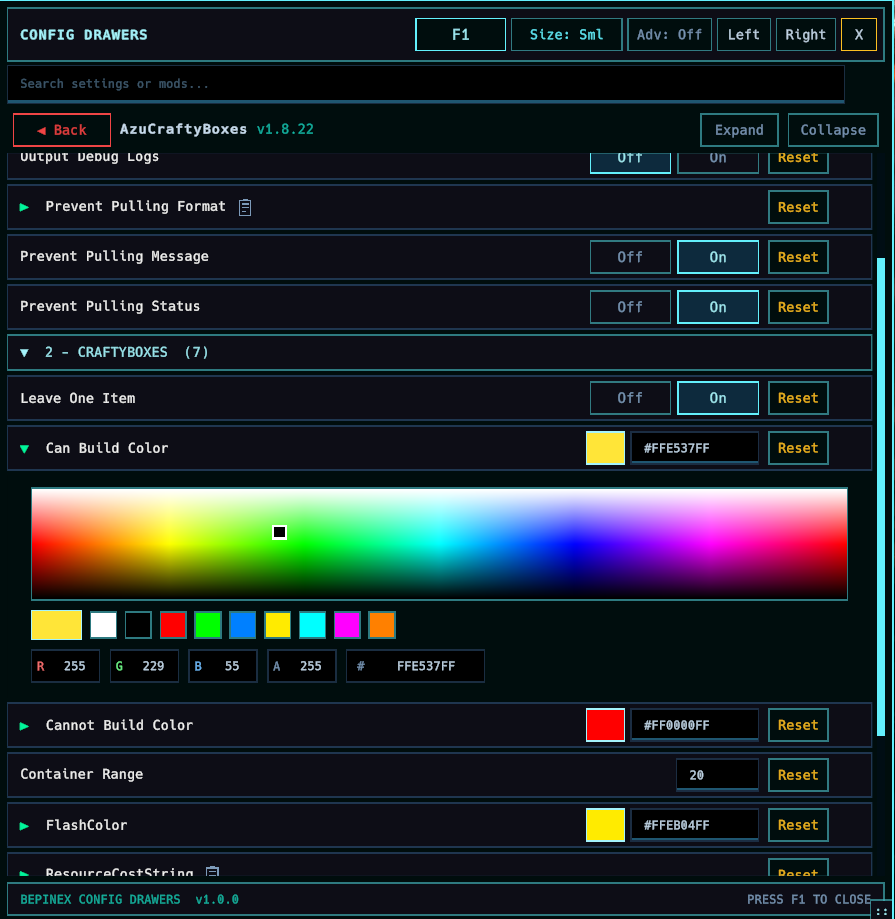Cycle the Size: Sml option
Screen dimensions: 895x919
coord(566,35)
